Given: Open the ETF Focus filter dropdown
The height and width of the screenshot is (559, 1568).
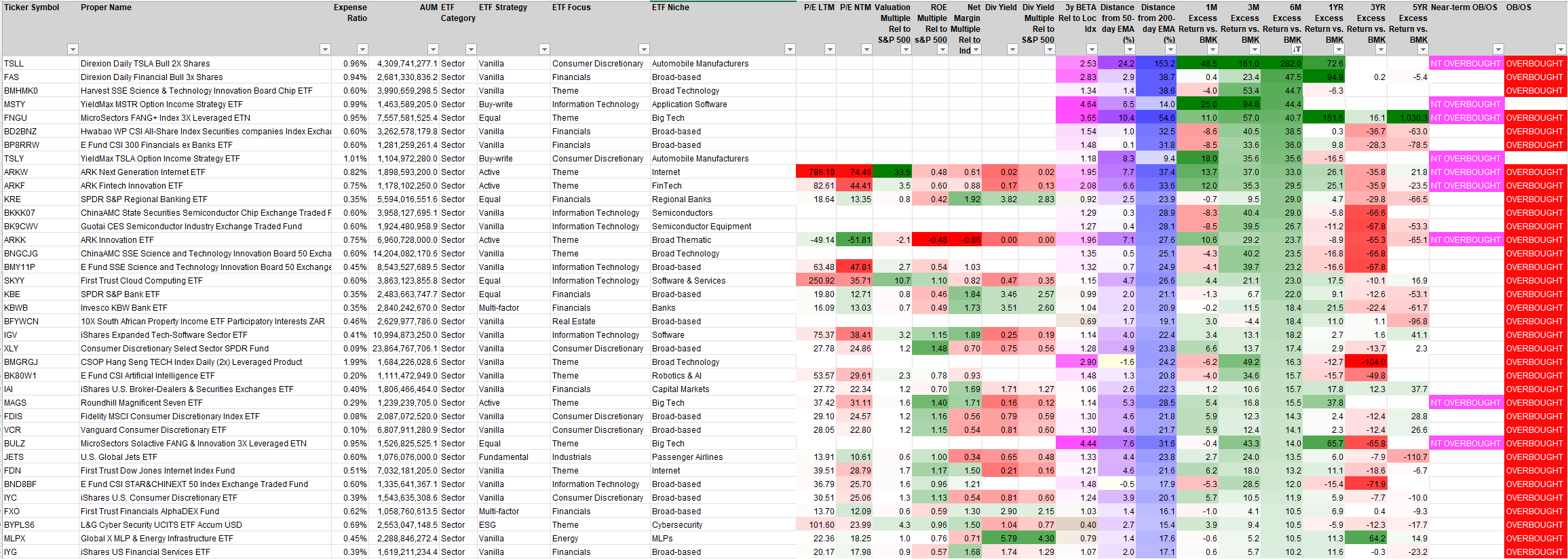Looking at the screenshot, I should 644,50.
